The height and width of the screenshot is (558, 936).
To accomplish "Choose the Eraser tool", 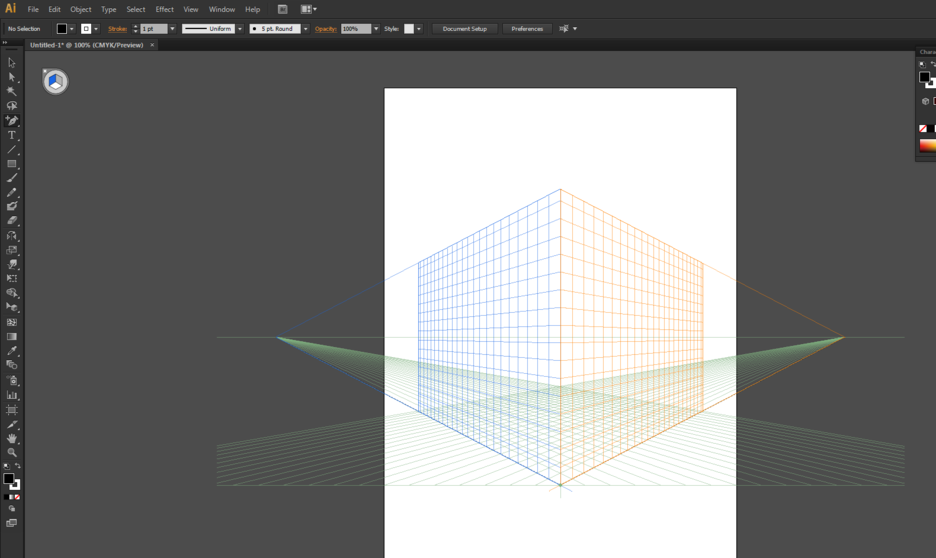I will [11, 221].
